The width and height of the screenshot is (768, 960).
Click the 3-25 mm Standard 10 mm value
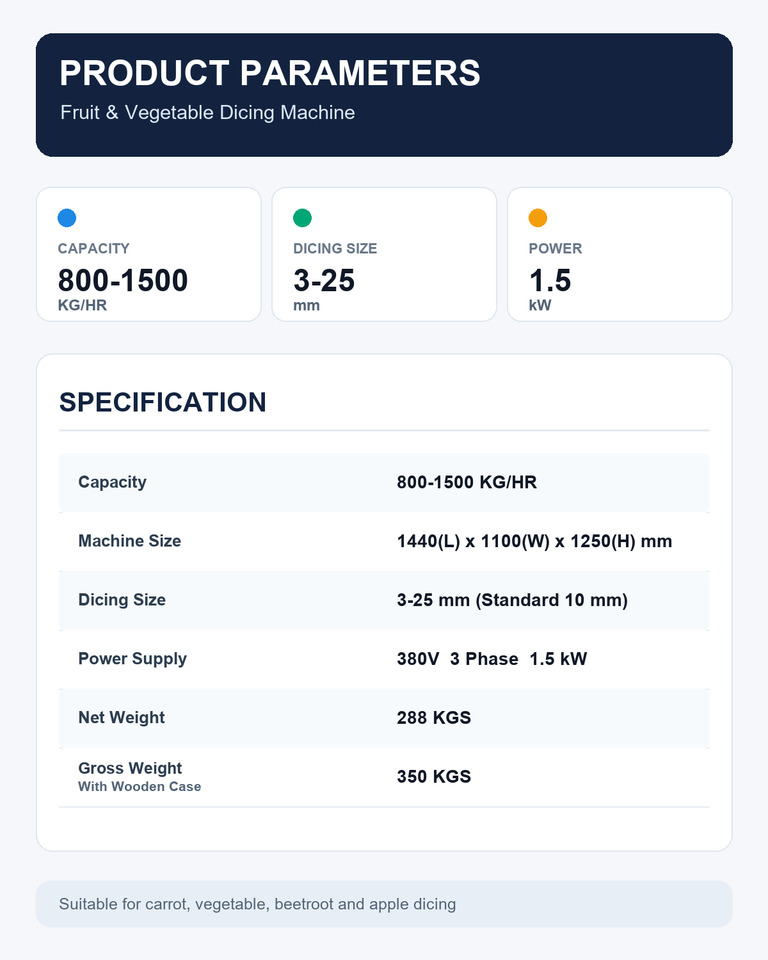click(x=512, y=600)
